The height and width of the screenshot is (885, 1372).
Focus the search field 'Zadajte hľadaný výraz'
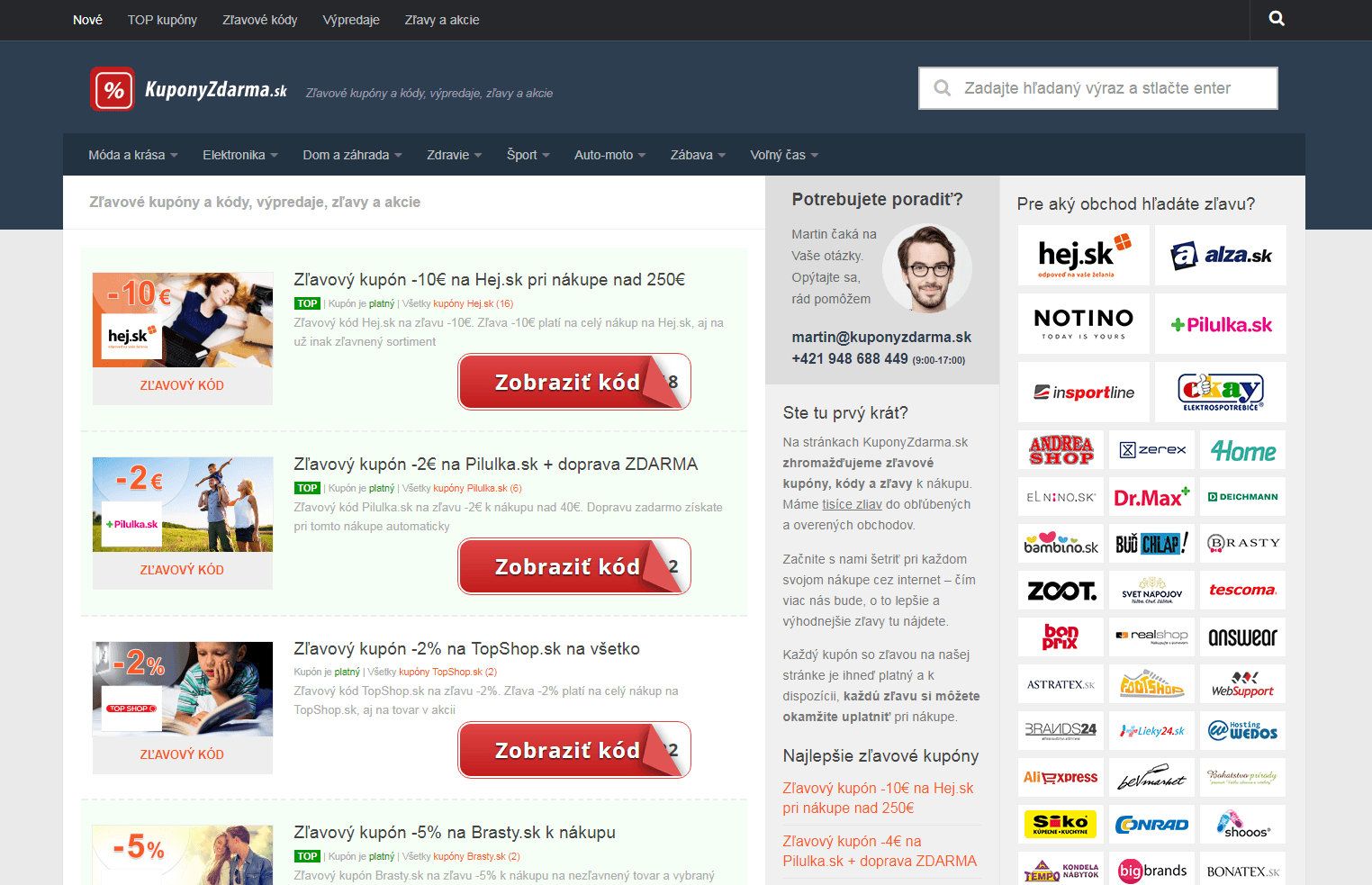tap(1098, 88)
